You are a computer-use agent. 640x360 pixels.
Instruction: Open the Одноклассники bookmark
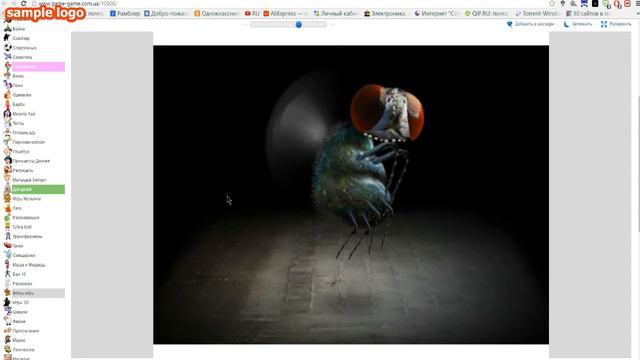coord(216,13)
